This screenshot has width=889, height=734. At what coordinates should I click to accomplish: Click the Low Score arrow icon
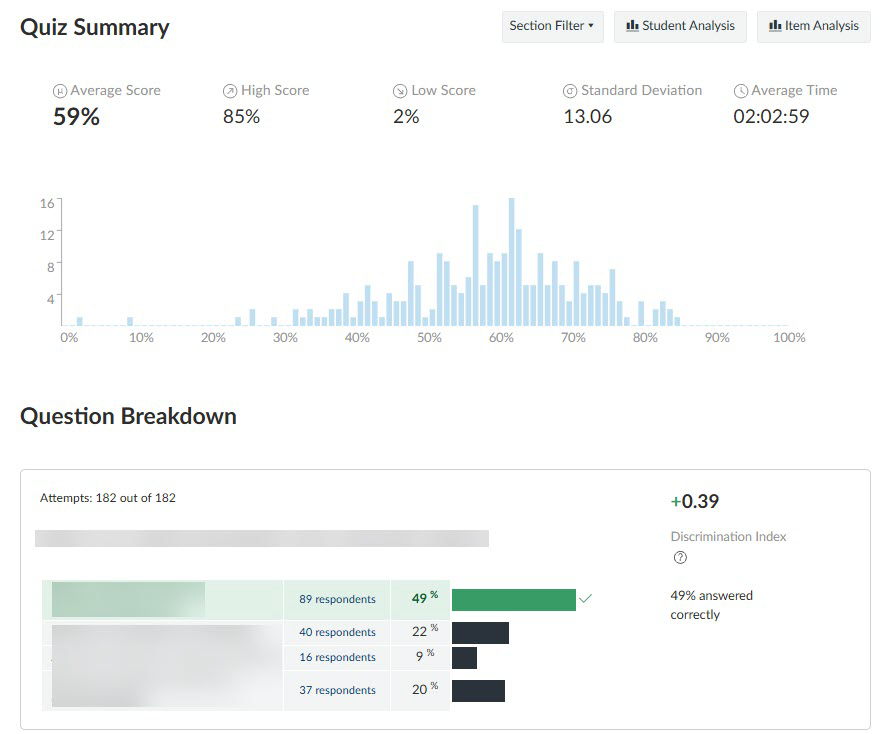pyautogui.click(x=400, y=91)
